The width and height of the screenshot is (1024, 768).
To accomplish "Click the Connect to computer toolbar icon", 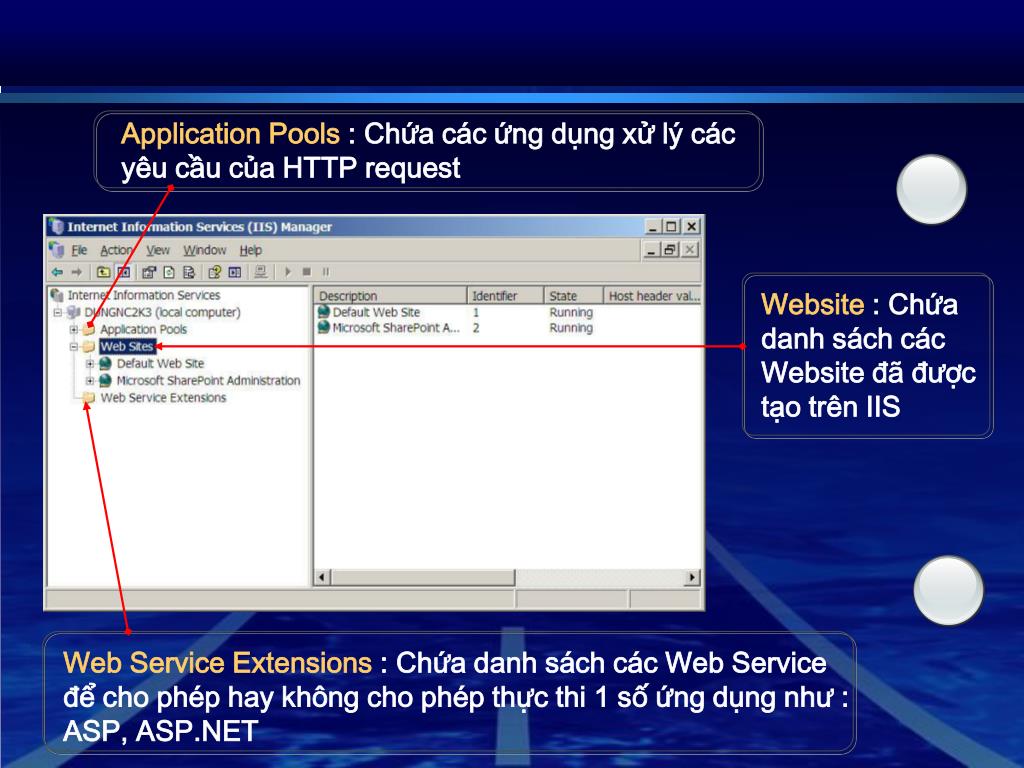I will pyautogui.click(x=261, y=272).
